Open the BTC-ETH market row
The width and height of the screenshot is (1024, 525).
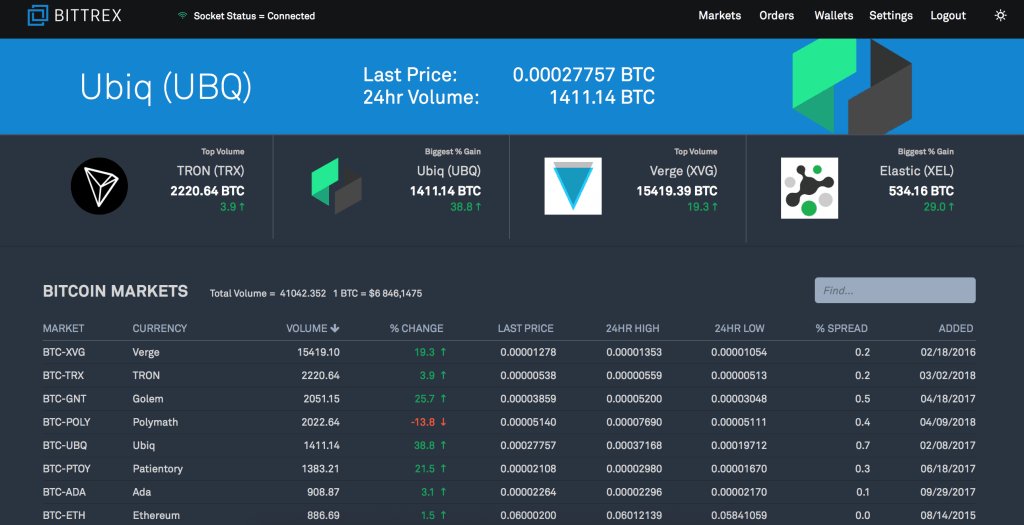click(x=509, y=515)
